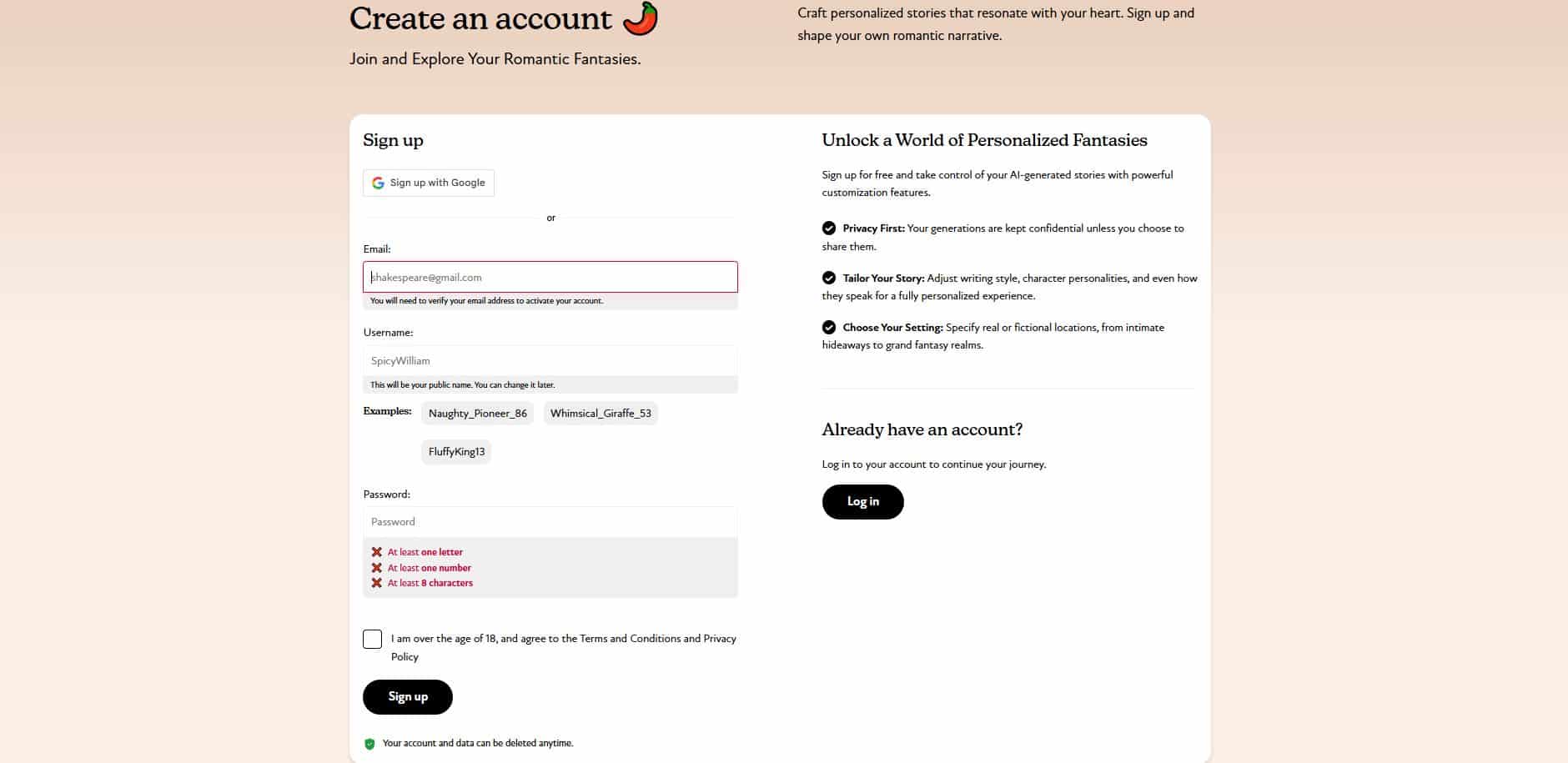Click the Google logo icon
1568x763 pixels.
pos(378,183)
